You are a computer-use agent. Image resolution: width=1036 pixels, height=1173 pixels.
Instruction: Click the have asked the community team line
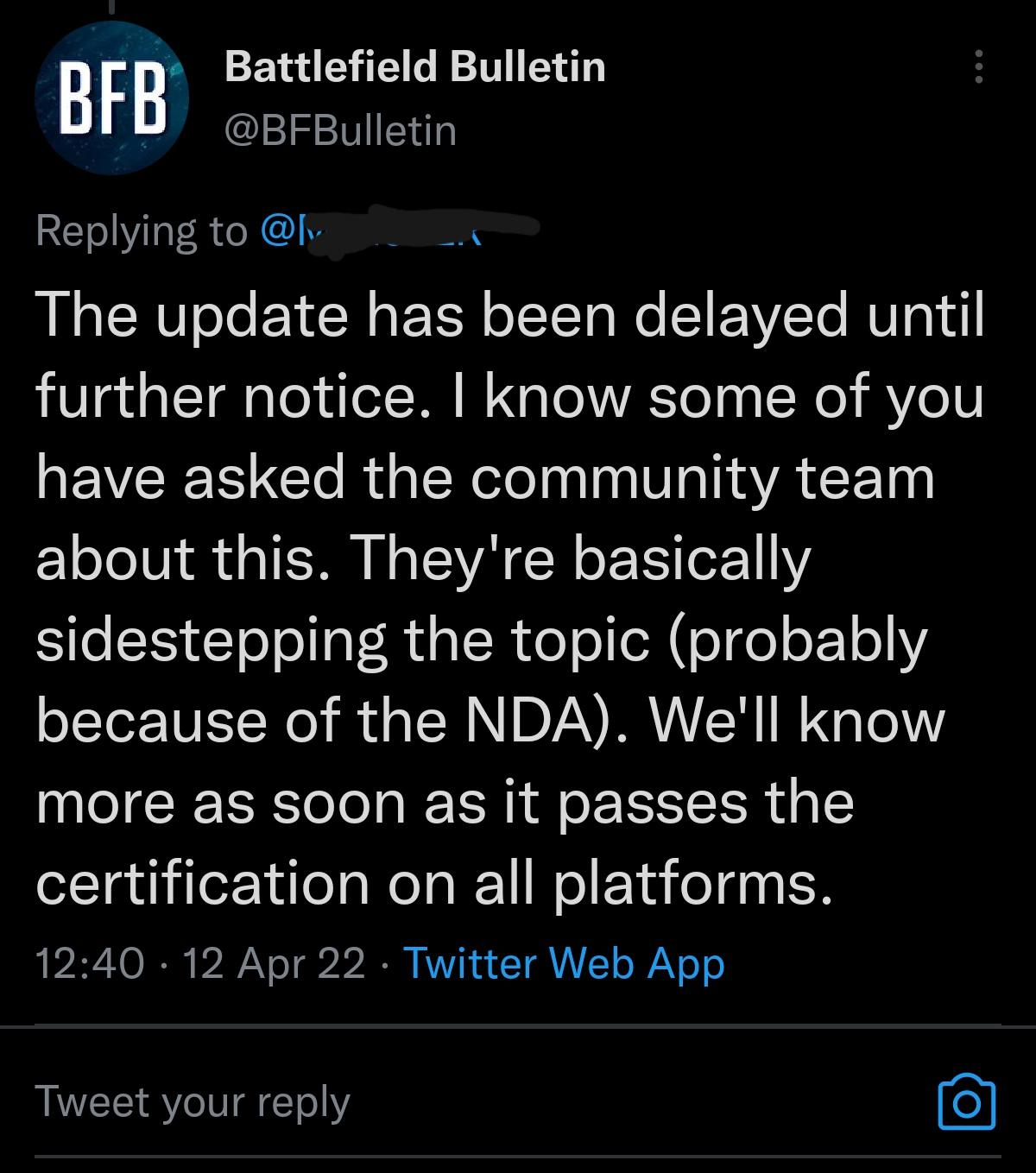pyautogui.click(x=485, y=477)
